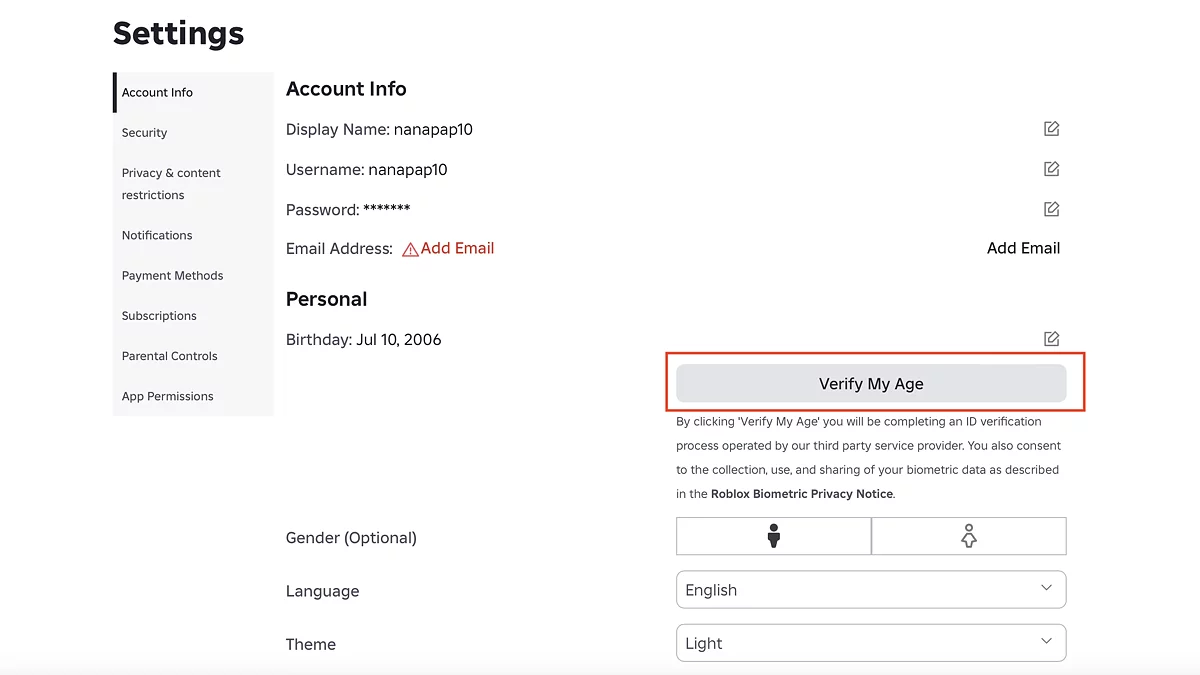Select the male gender icon
1200x675 pixels.
click(x=773, y=536)
